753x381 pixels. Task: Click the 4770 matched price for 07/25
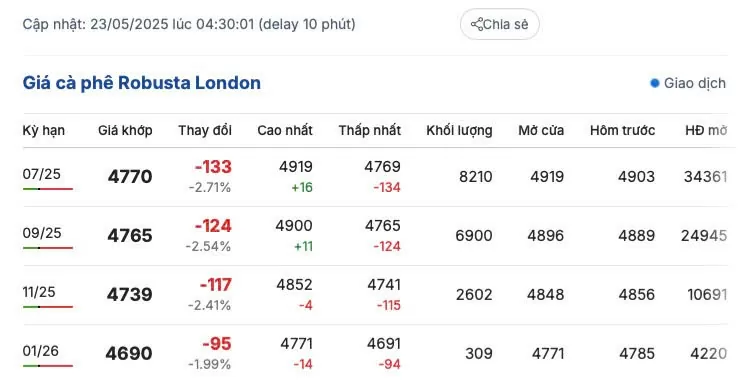click(x=130, y=176)
